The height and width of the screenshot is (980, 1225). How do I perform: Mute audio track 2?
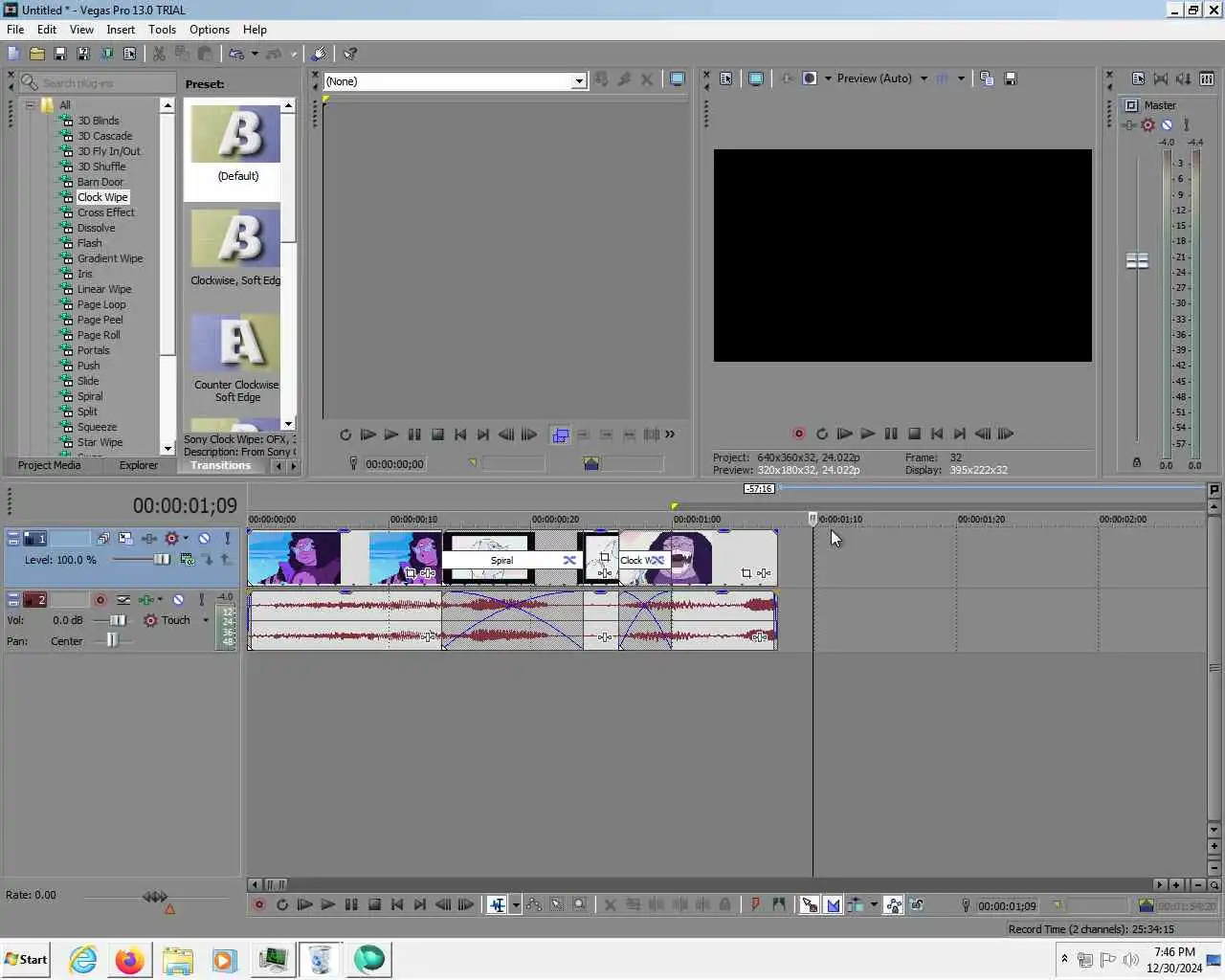tap(177, 600)
